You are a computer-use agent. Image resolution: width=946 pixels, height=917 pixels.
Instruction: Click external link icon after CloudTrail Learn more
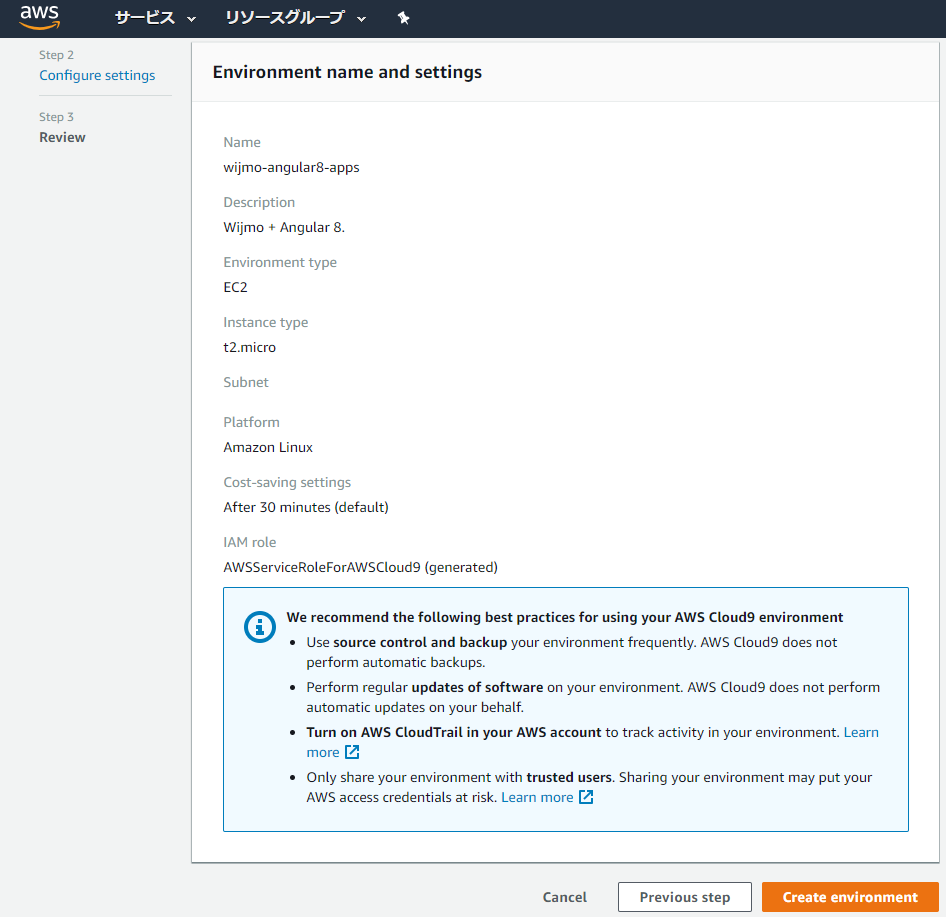point(352,752)
